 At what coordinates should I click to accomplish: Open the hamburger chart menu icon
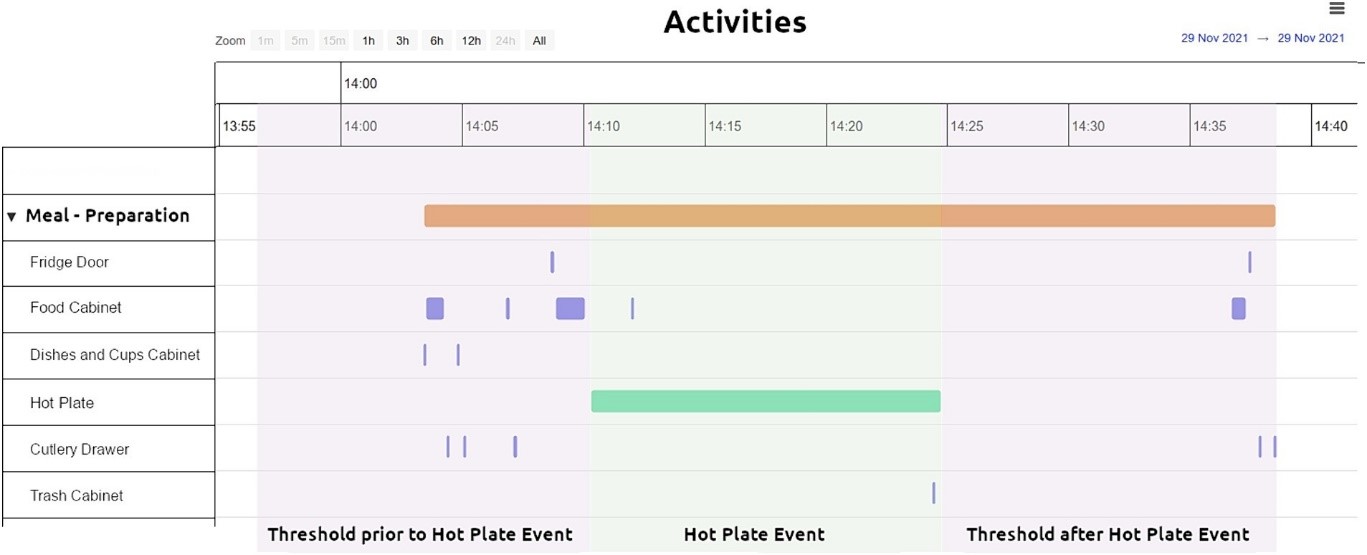1336,9
